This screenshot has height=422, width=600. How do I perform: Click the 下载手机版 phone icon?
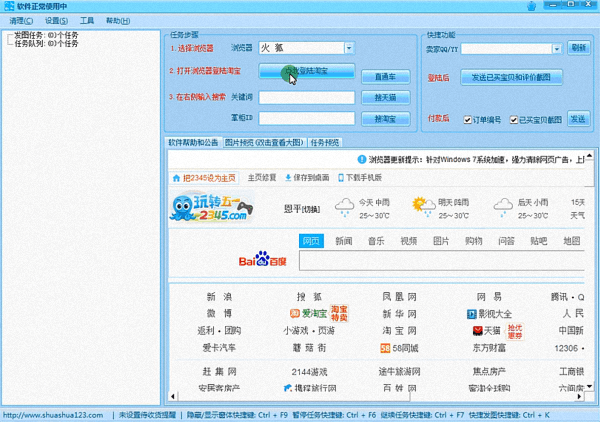(340, 177)
